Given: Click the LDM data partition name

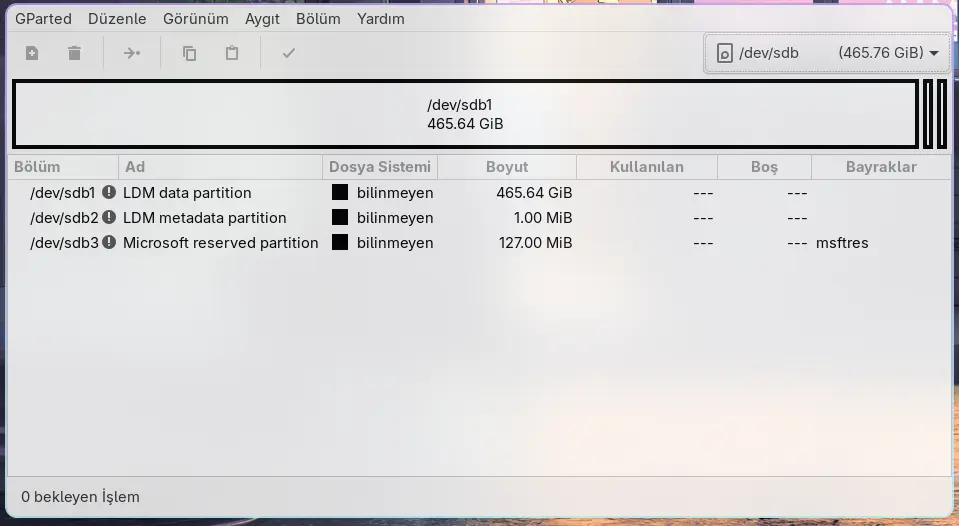Looking at the screenshot, I should tap(187, 193).
